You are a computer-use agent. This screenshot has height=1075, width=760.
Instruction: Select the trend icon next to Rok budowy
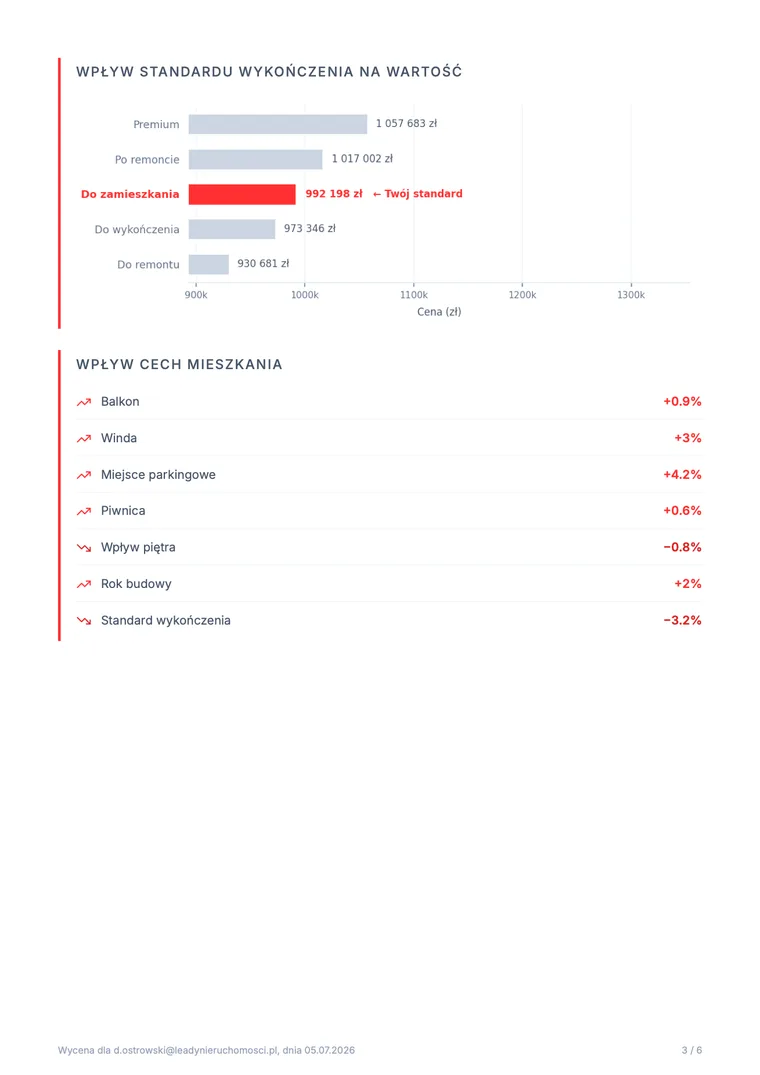[x=84, y=584]
